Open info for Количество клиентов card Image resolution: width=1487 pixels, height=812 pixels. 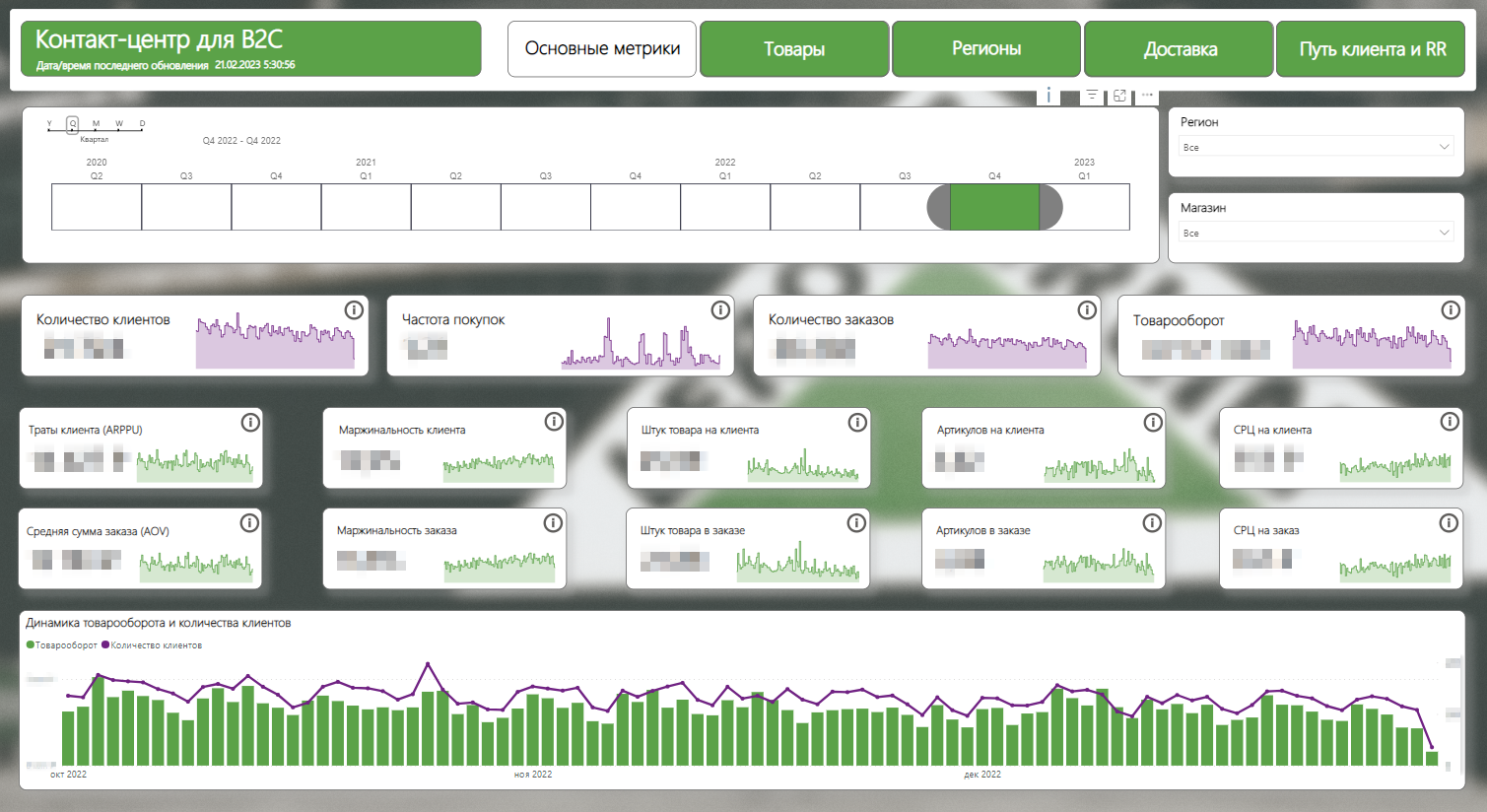[x=354, y=310]
